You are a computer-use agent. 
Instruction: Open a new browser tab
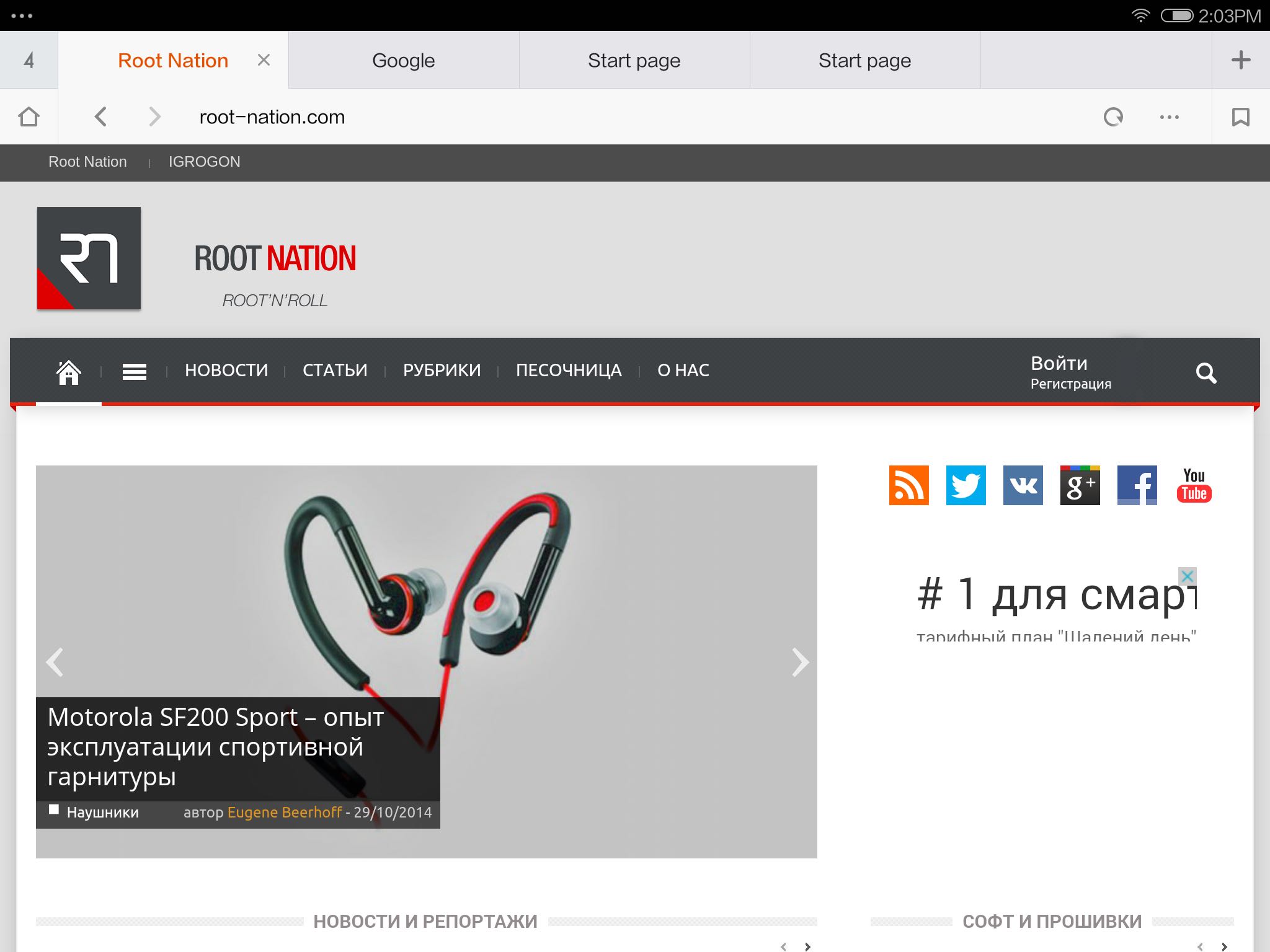click(x=1241, y=60)
